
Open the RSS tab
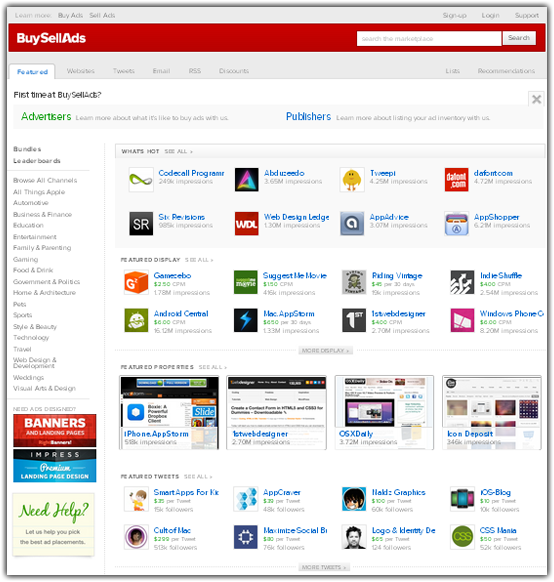[195, 71]
